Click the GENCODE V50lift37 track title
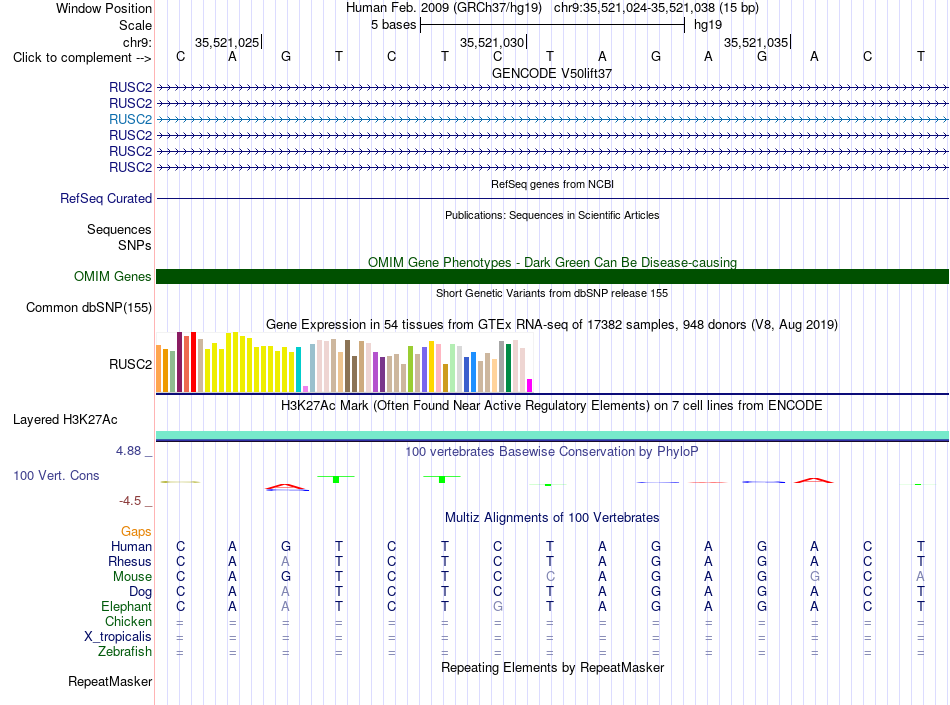The height and width of the screenshot is (705, 950). tap(552, 73)
